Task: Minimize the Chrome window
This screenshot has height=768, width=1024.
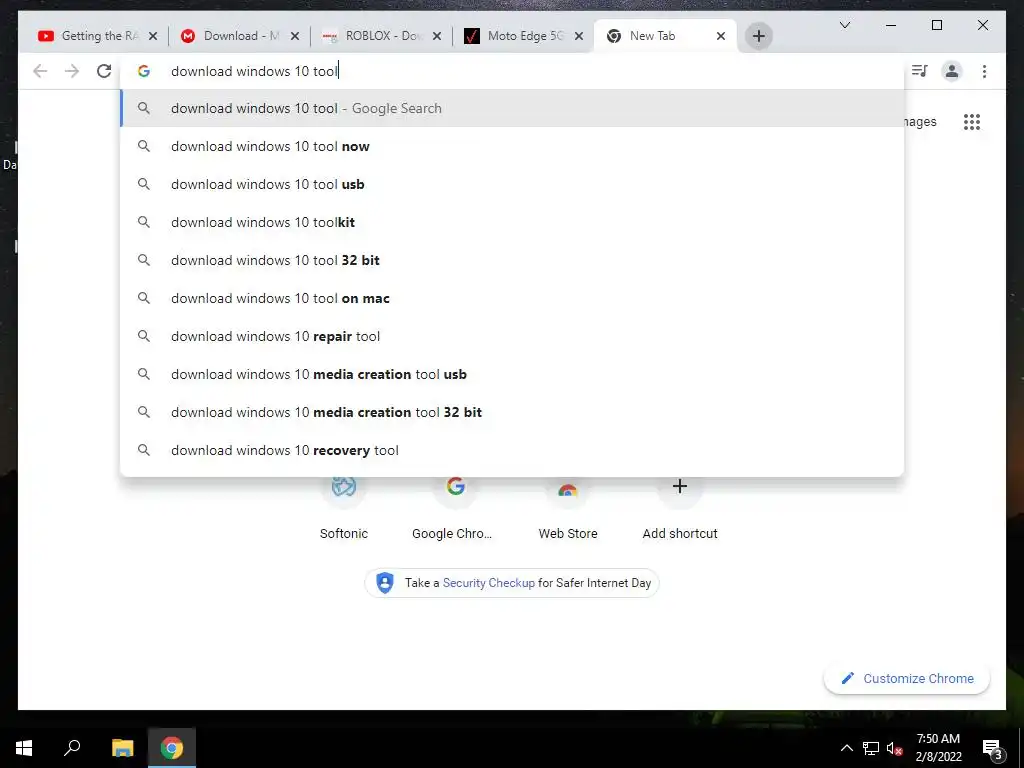Action: point(891,25)
